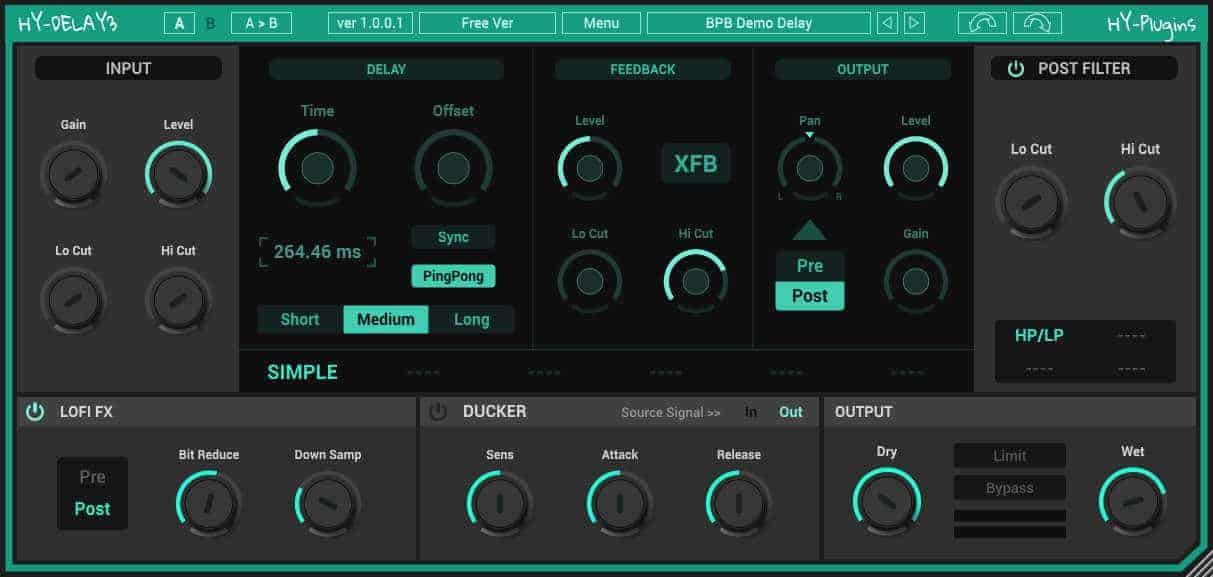This screenshot has height=577, width=1213.
Task: Click the ver 1.0.0.1 label
Action: (x=370, y=23)
